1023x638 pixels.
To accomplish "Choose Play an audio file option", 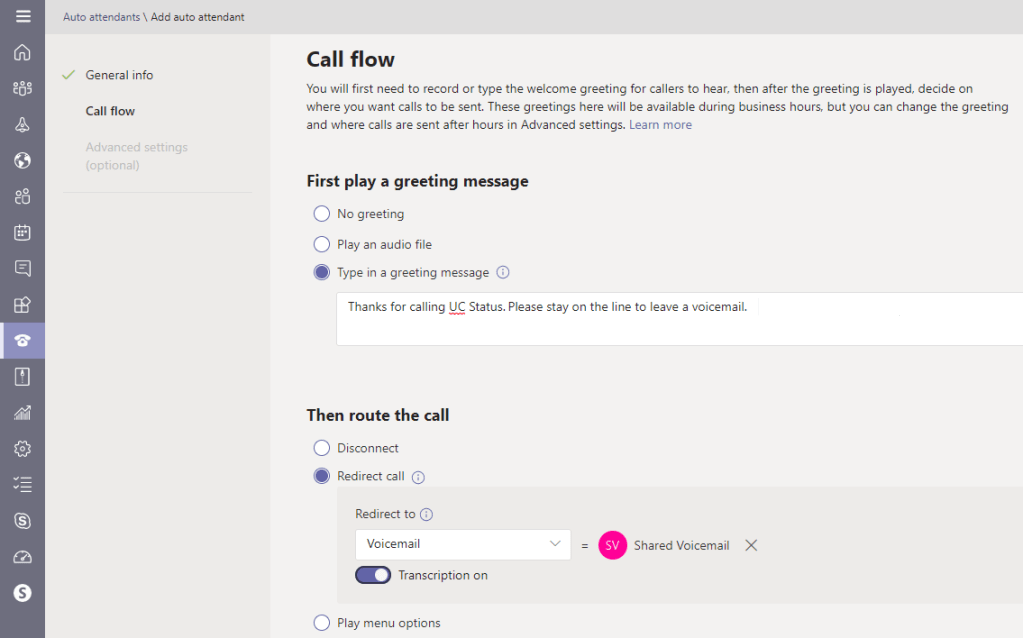I will click(x=321, y=244).
